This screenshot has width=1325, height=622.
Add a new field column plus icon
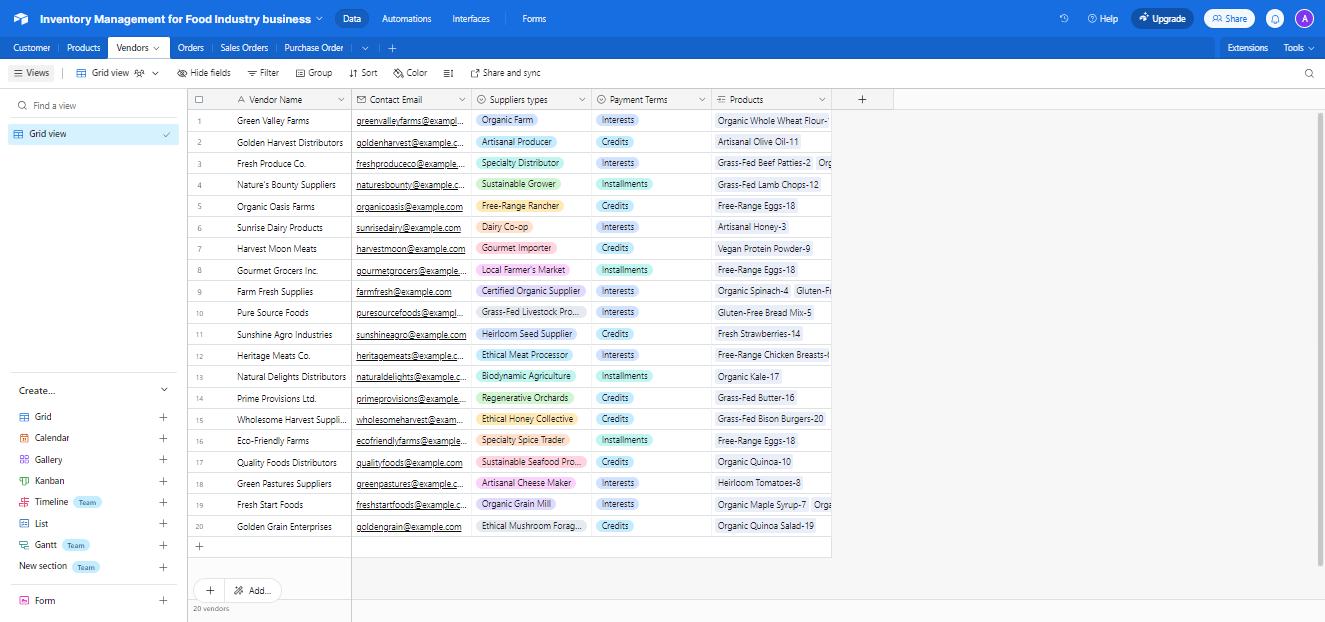click(x=862, y=99)
